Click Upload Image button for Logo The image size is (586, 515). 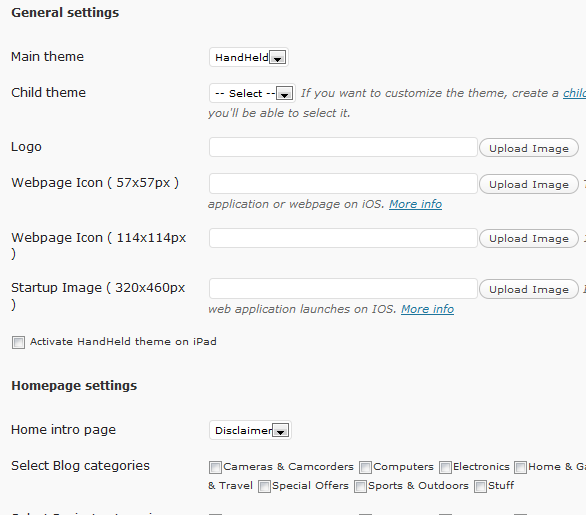[x=529, y=148]
